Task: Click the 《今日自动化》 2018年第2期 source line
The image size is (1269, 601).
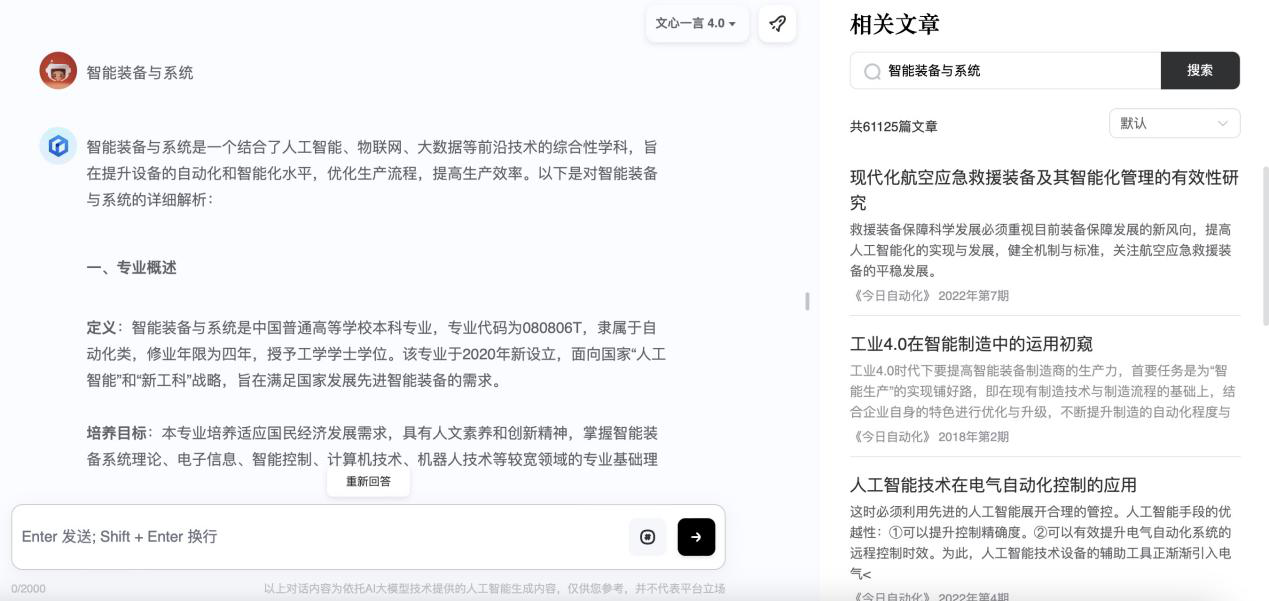Action: click(929, 436)
